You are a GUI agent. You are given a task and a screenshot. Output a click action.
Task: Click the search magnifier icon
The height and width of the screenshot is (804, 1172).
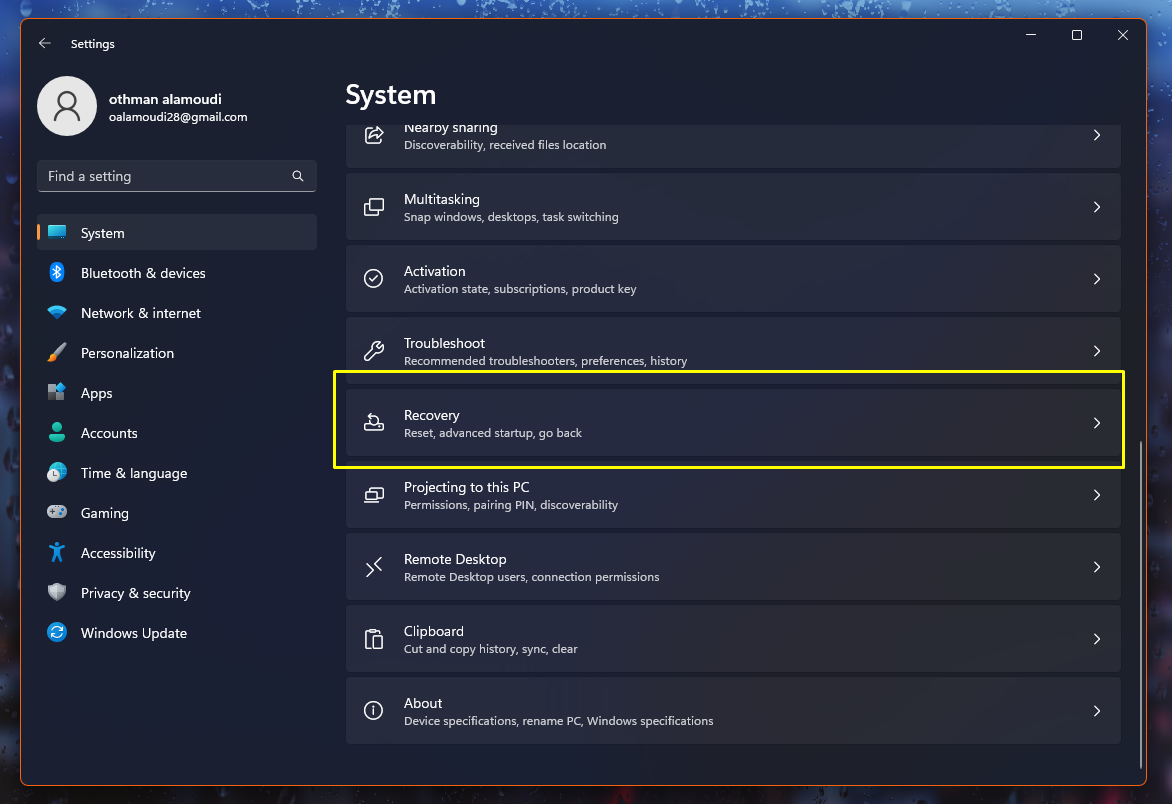[x=298, y=176]
